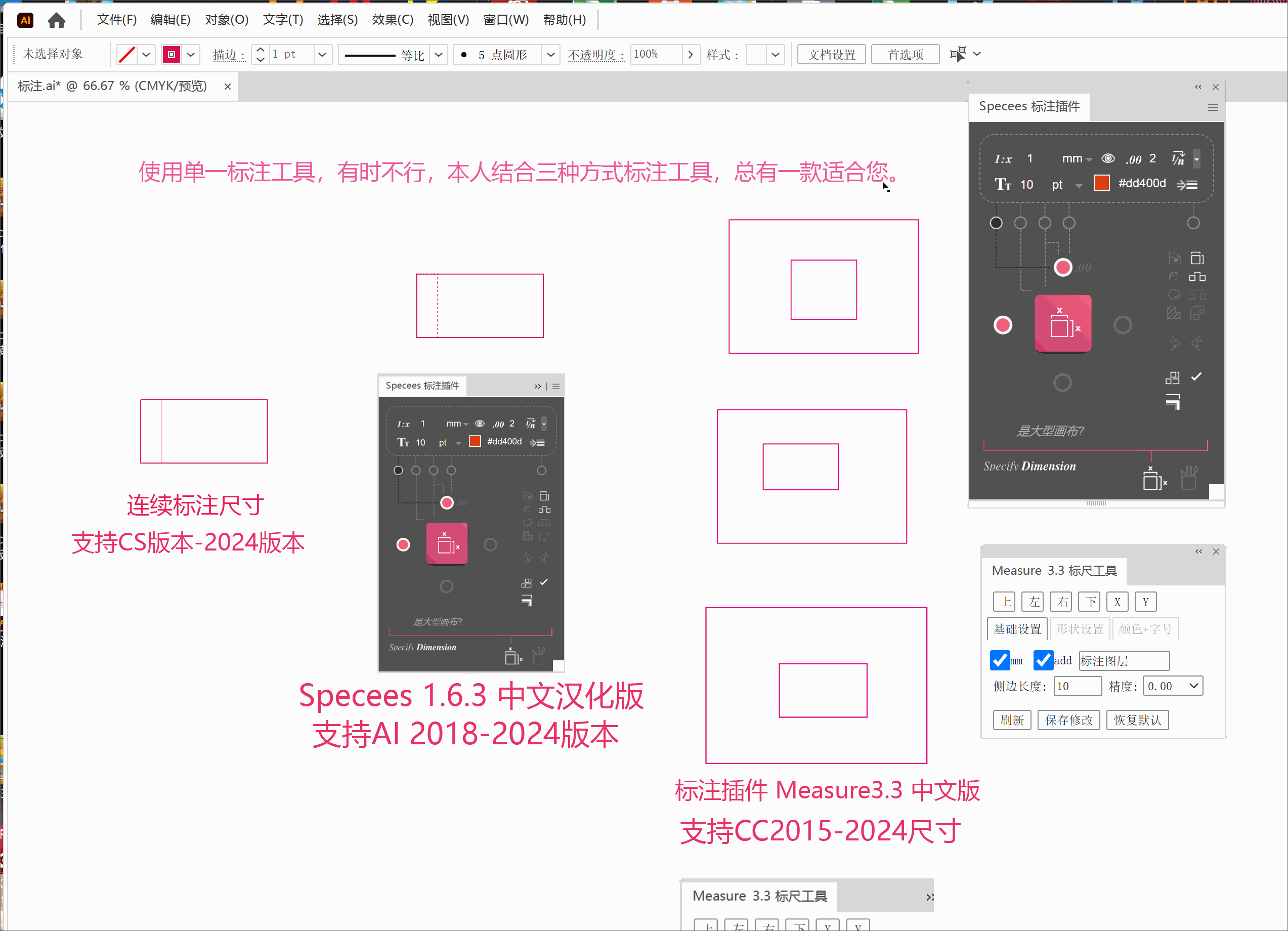Click the pencil-cup tools icon at Specees bottom

point(1189,478)
